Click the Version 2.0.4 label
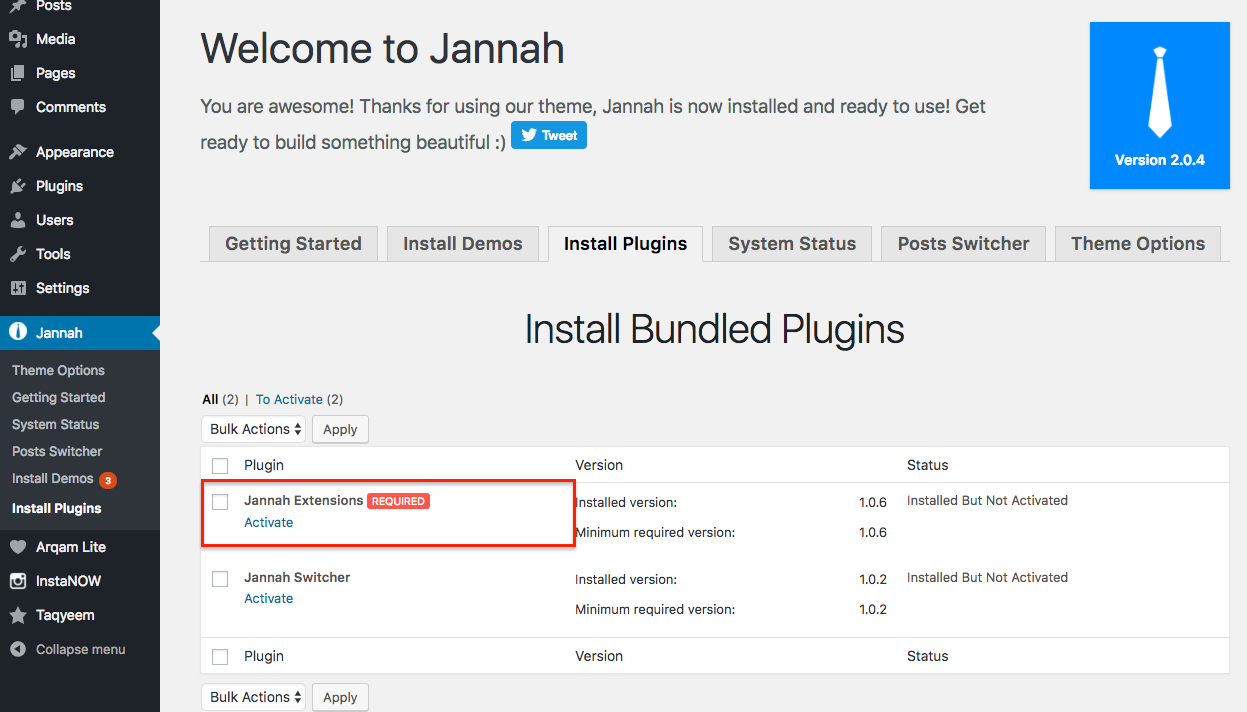This screenshot has height=712, width=1247. 1160,160
